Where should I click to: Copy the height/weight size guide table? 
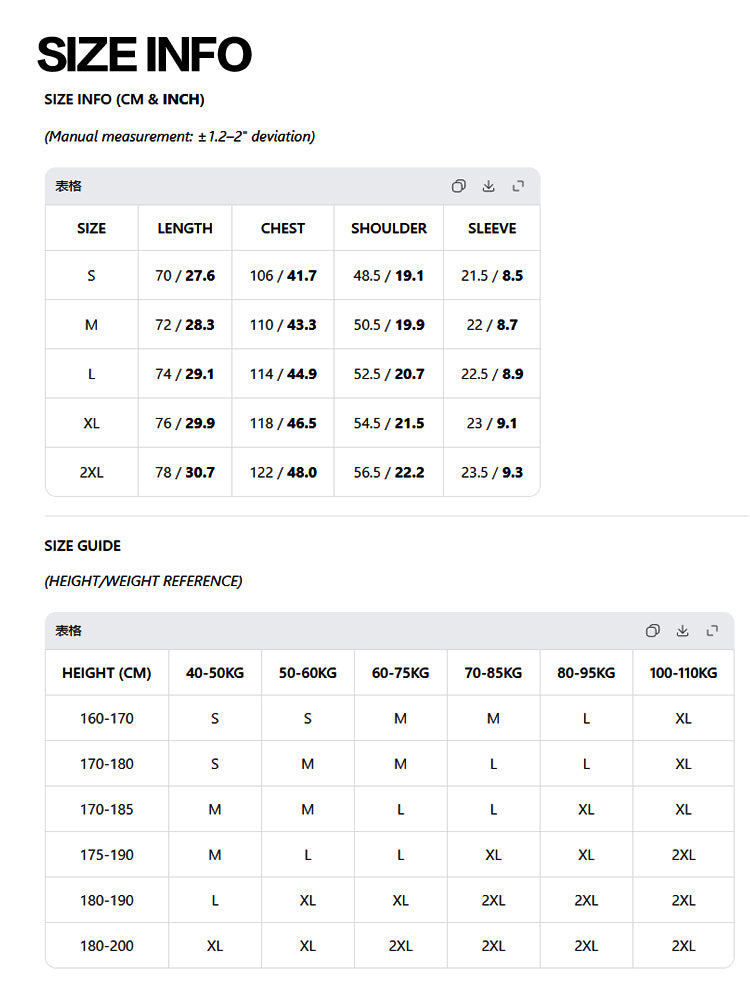coord(652,630)
